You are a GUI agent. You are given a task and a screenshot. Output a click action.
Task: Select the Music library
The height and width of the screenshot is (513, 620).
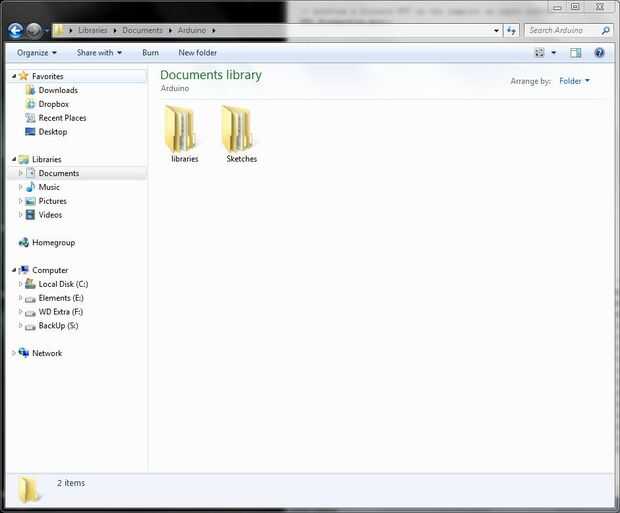click(49, 187)
